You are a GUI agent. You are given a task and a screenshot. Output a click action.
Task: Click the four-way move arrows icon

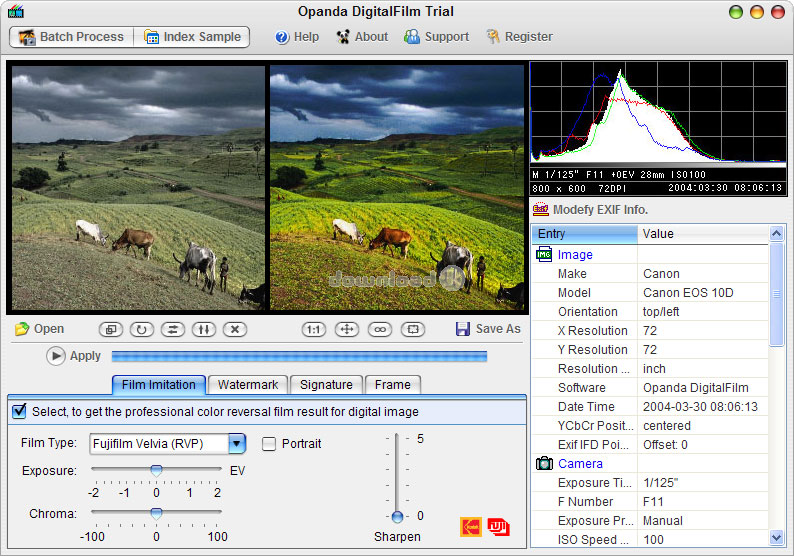pos(347,330)
